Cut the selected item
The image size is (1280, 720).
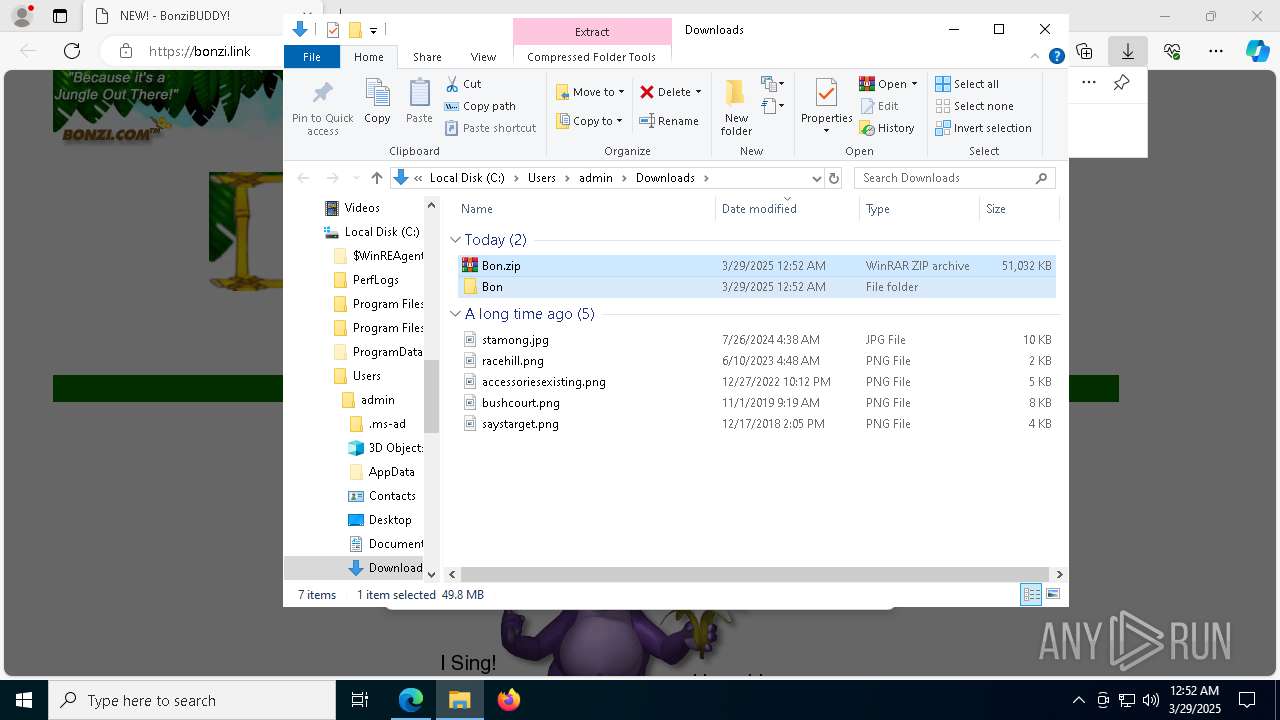tap(463, 84)
